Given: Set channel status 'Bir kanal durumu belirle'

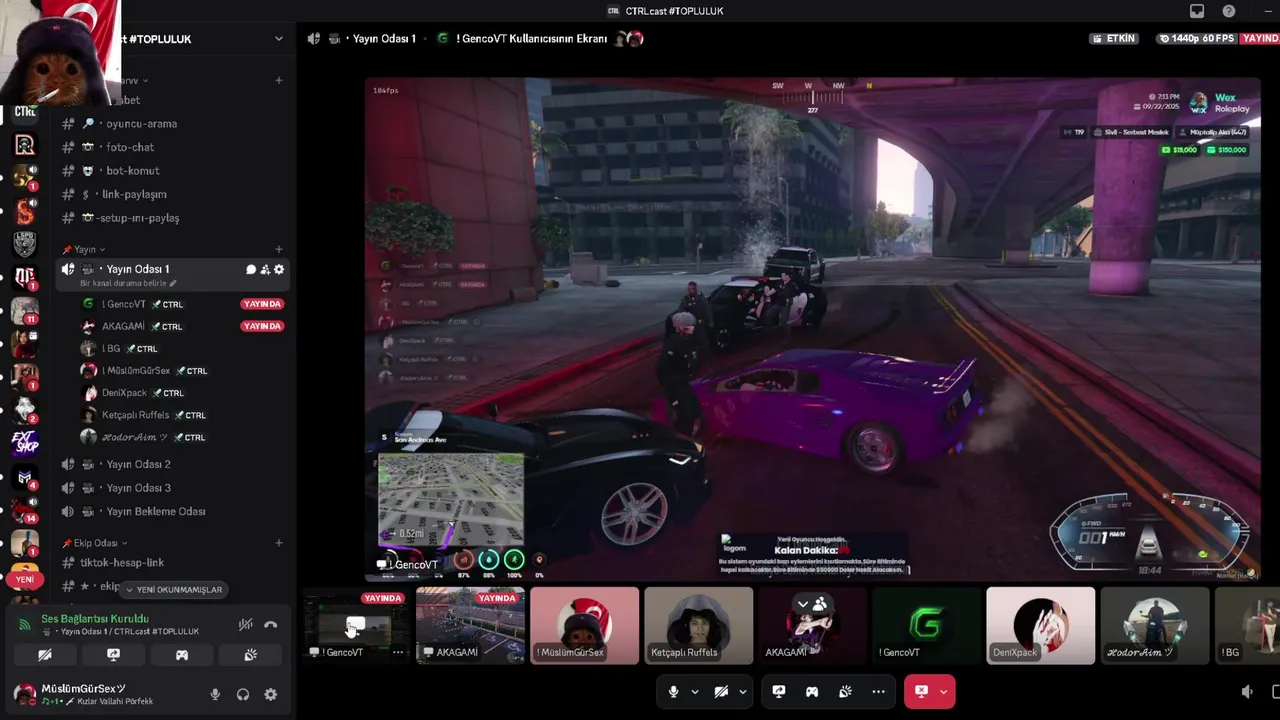Looking at the screenshot, I should tap(128, 283).
